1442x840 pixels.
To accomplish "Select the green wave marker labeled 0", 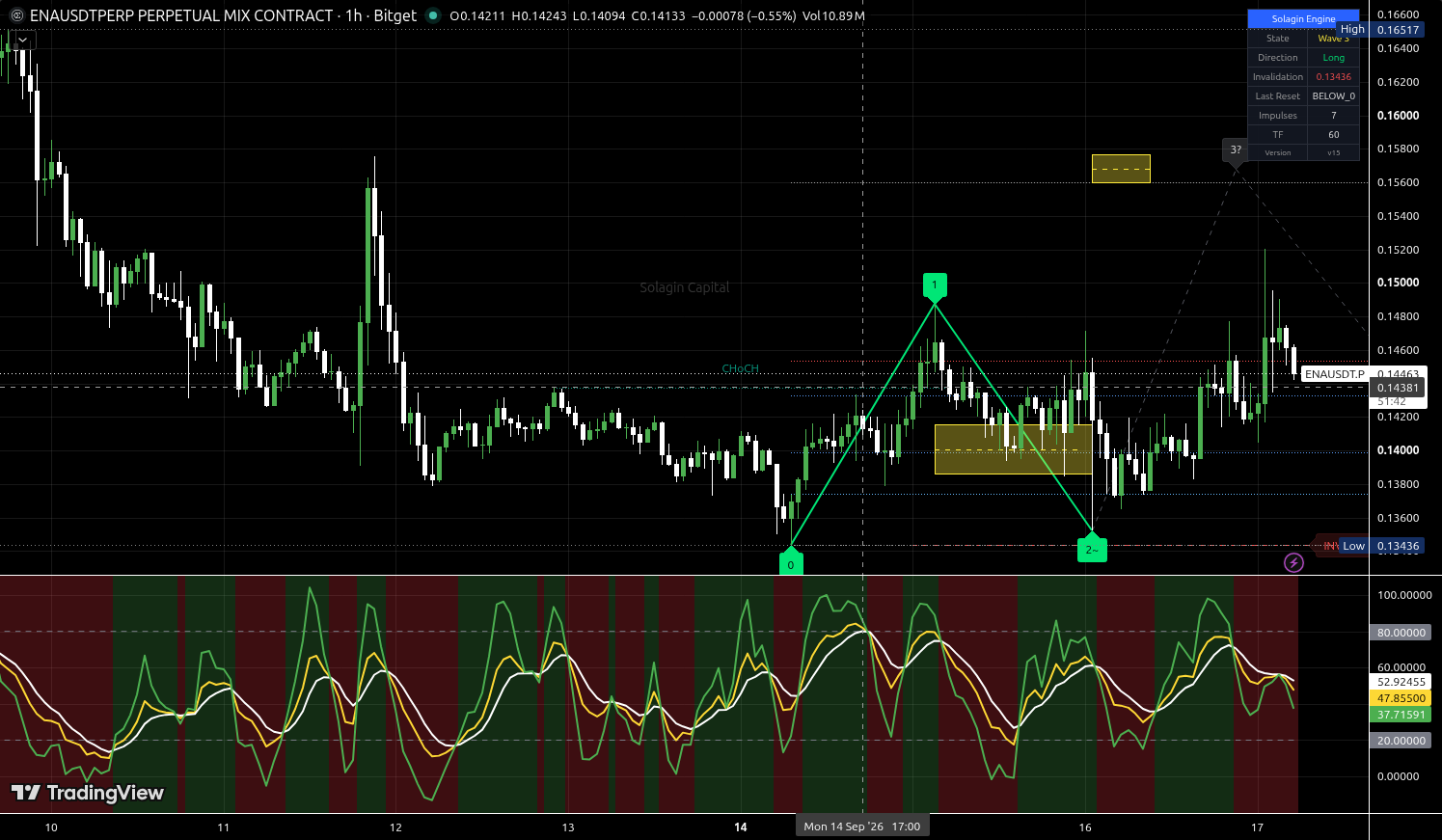I will coord(791,563).
